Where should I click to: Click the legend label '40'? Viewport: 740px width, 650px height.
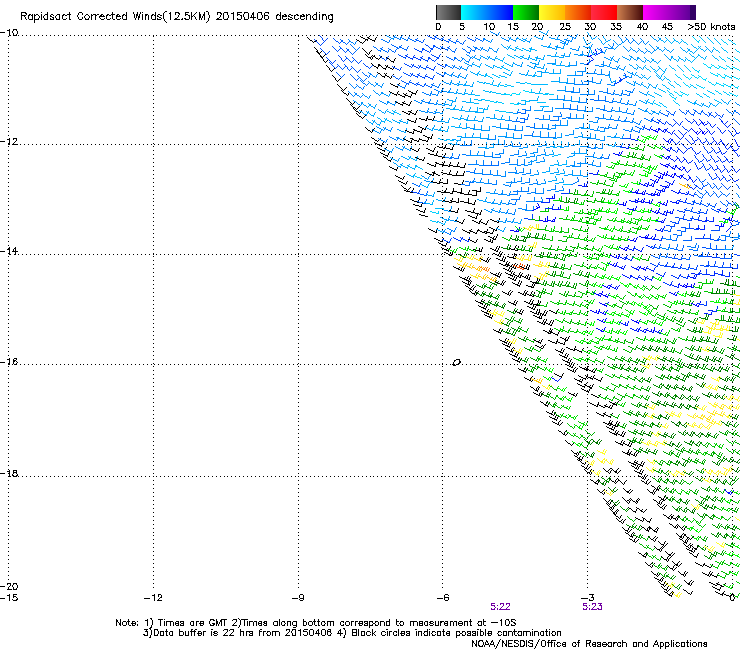click(642, 27)
